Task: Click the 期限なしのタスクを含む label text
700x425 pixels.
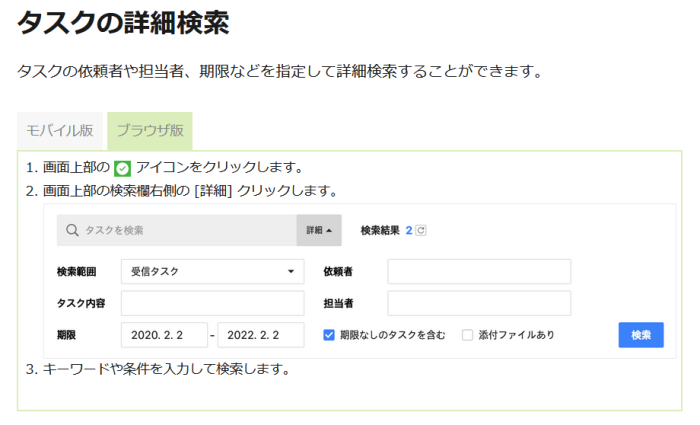Action: 392,335
